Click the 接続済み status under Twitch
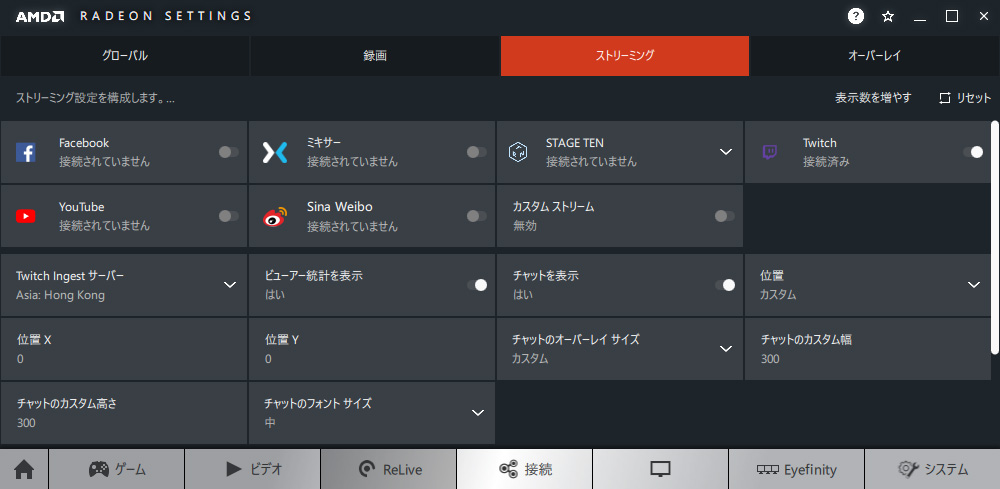 click(x=826, y=162)
